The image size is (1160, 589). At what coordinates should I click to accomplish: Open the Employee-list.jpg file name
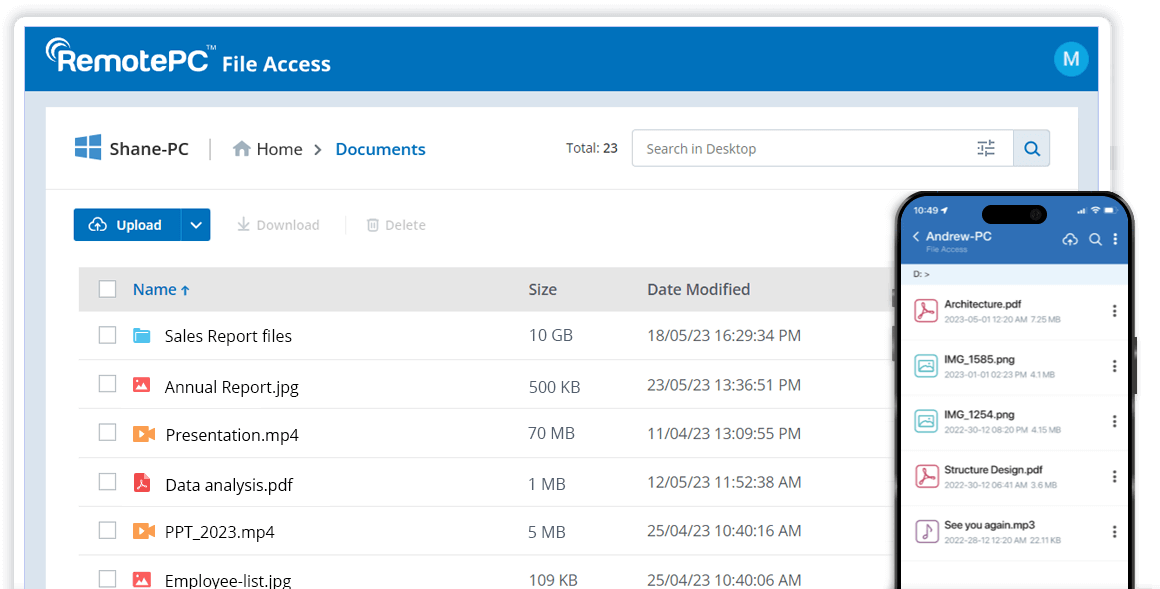click(x=228, y=581)
